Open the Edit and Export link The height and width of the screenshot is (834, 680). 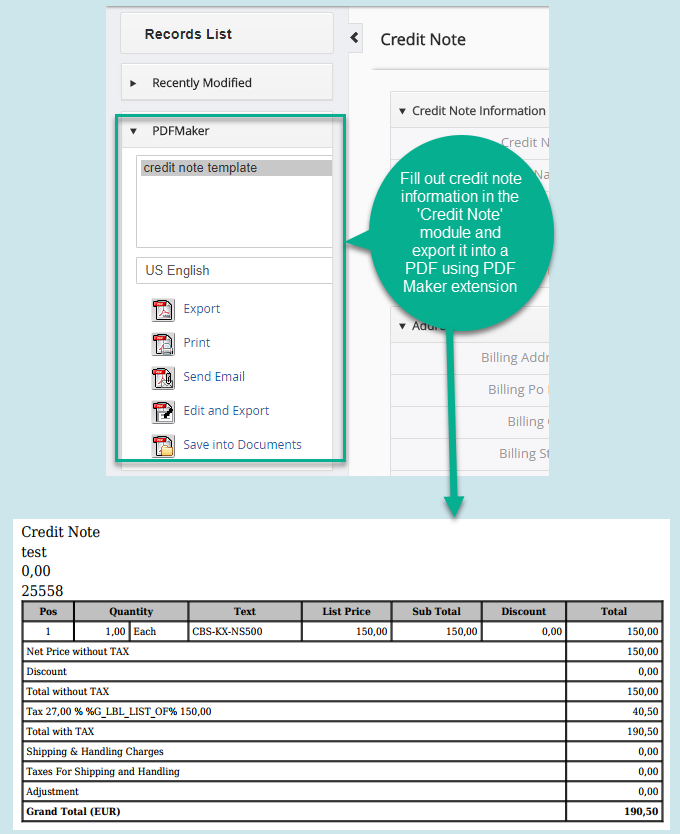tap(226, 411)
